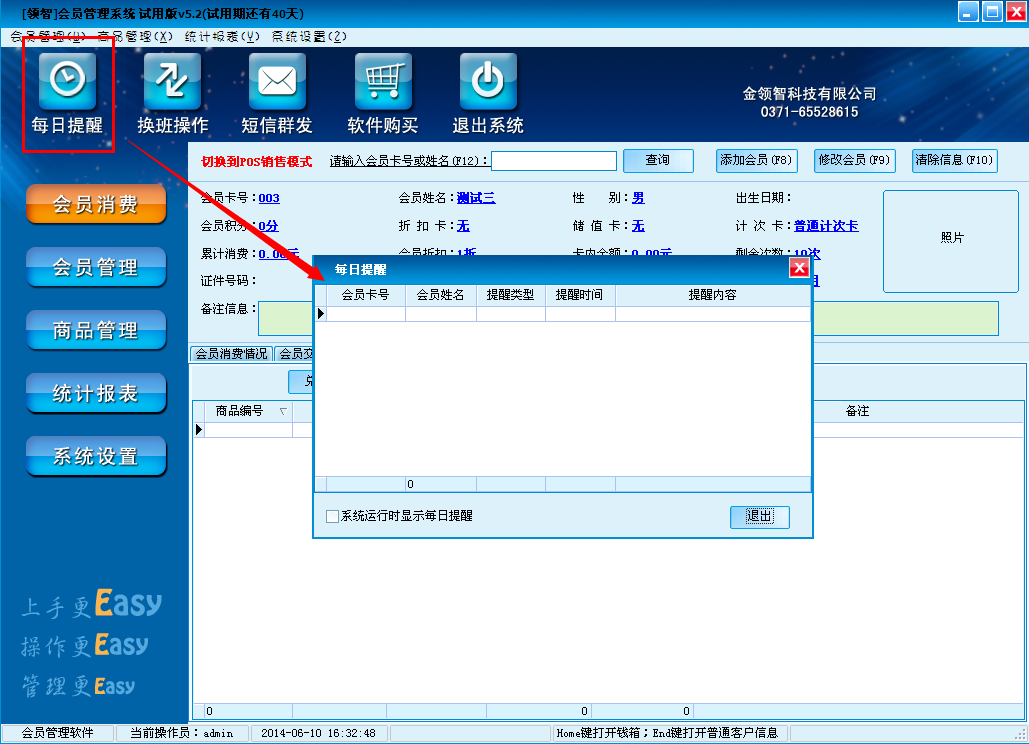
Task: Select 会员管理 in the left sidebar
Action: (x=96, y=268)
